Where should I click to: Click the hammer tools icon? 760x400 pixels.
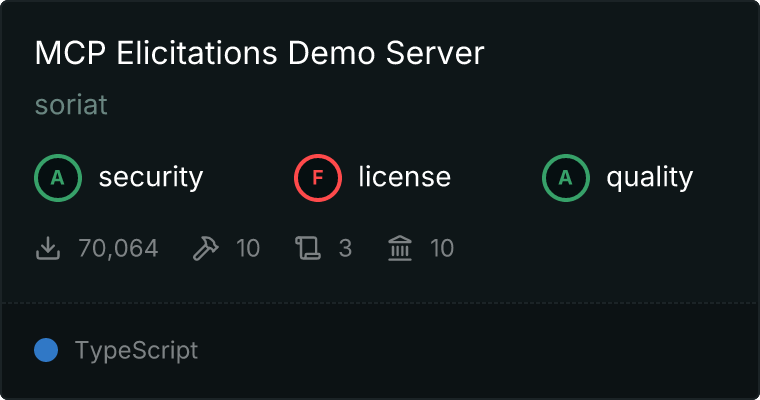tap(205, 248)
